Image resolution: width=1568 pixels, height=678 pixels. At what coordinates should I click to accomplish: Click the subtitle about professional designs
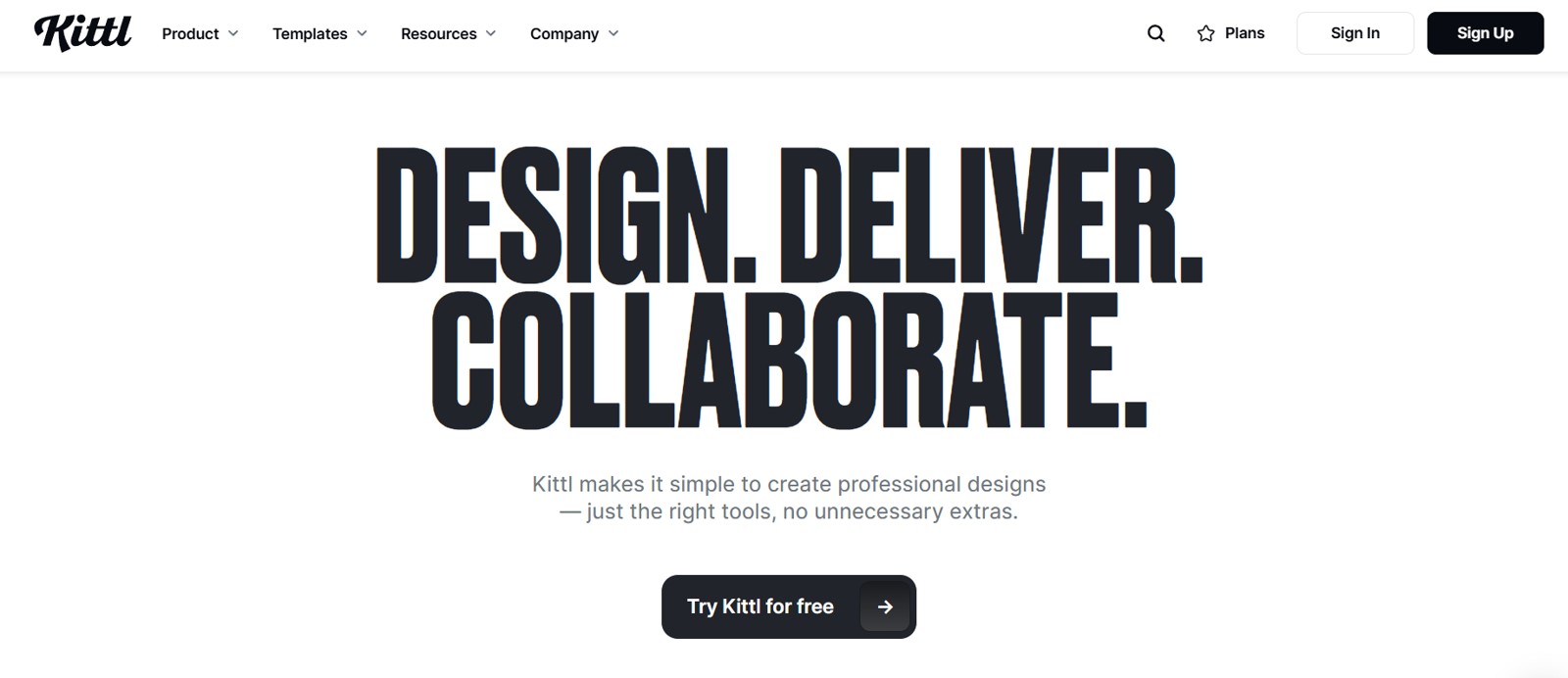(789, 498)
